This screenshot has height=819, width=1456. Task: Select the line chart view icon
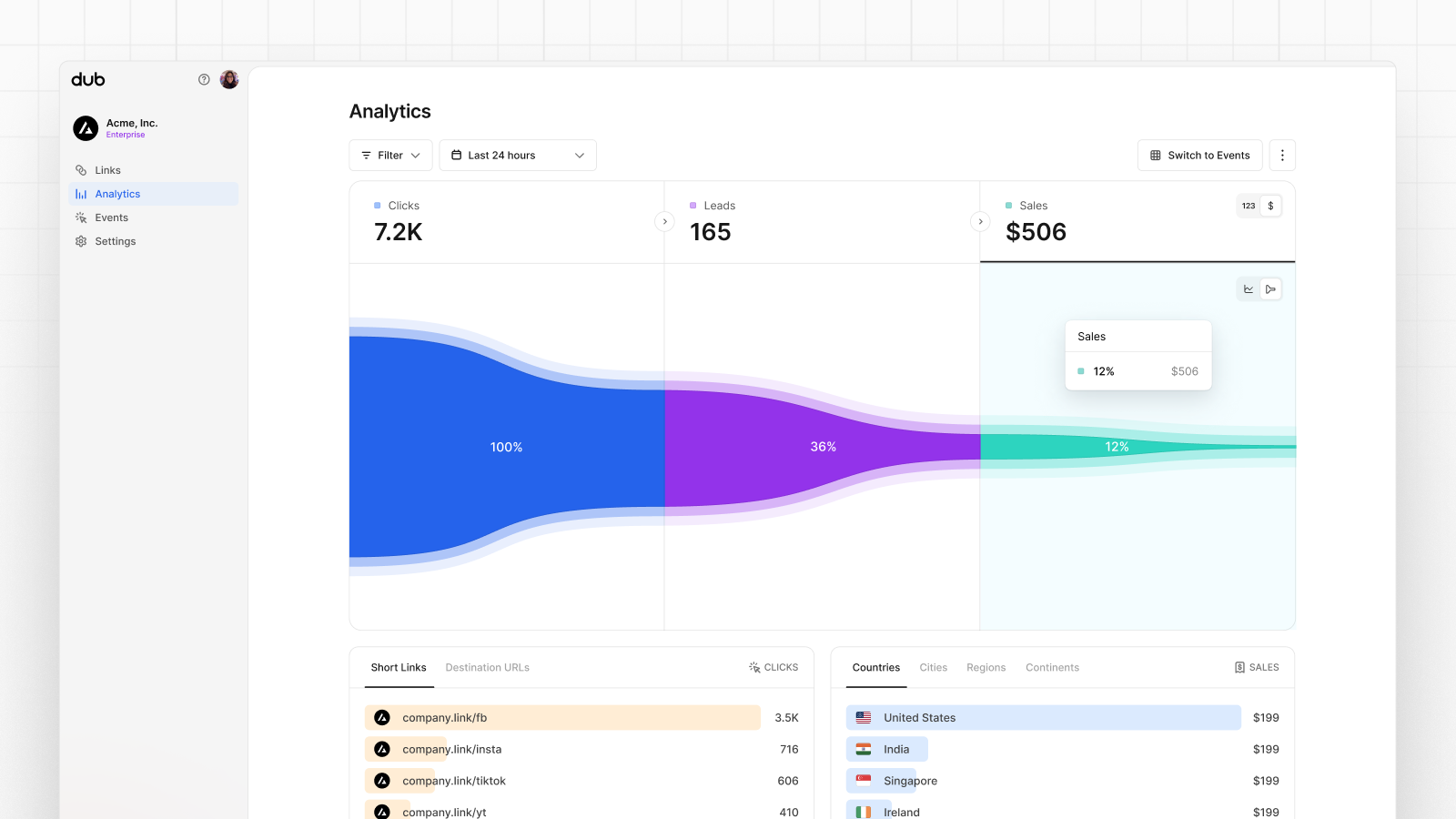tap(1247, 288)
